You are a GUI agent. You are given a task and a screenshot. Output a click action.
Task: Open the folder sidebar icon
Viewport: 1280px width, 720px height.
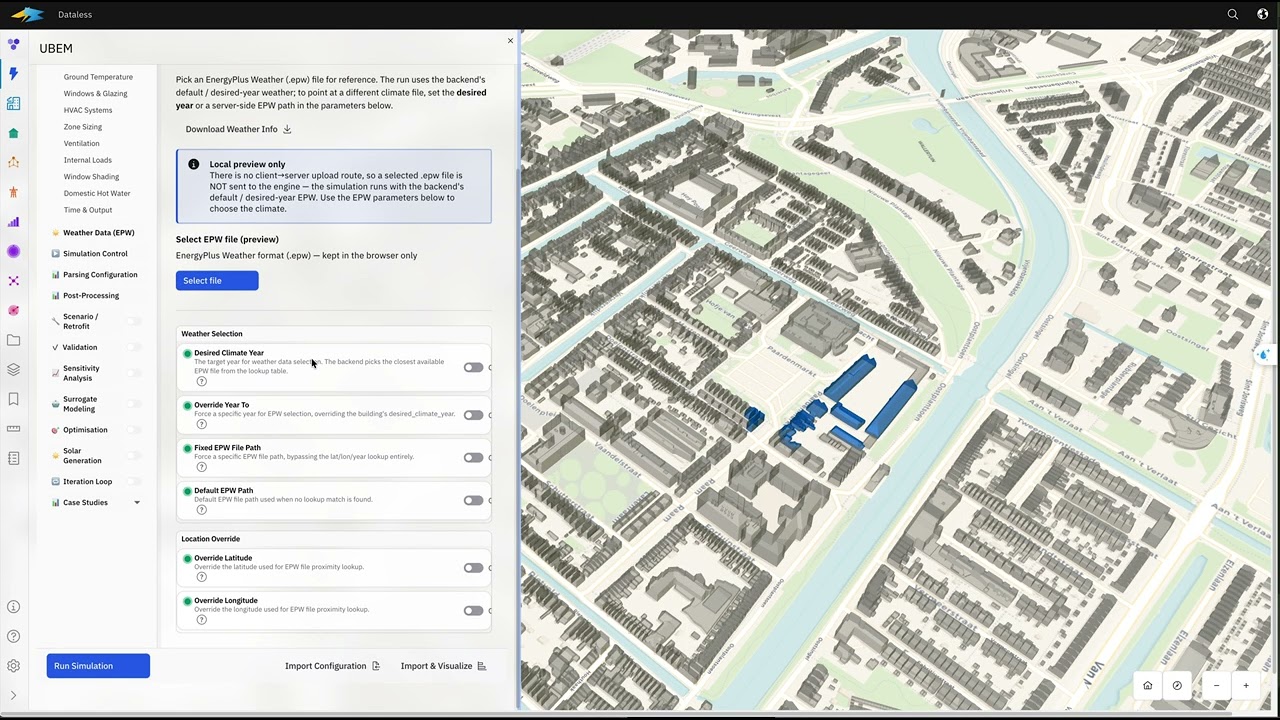point(13,340)
